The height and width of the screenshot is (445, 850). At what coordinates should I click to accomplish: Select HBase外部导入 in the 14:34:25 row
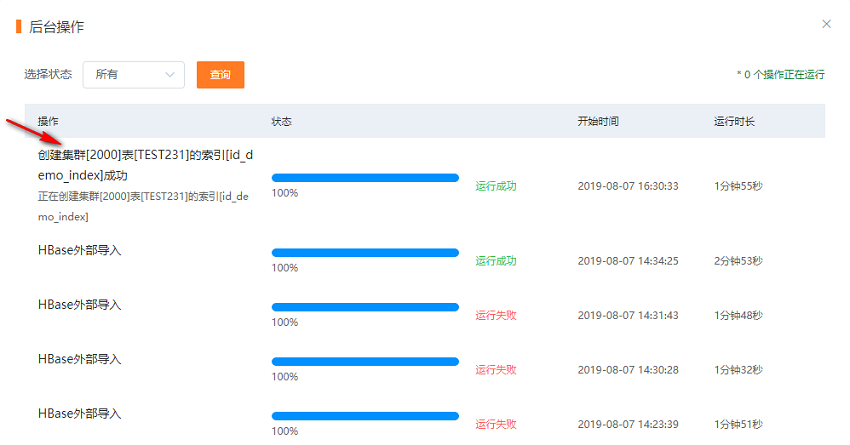80,250
